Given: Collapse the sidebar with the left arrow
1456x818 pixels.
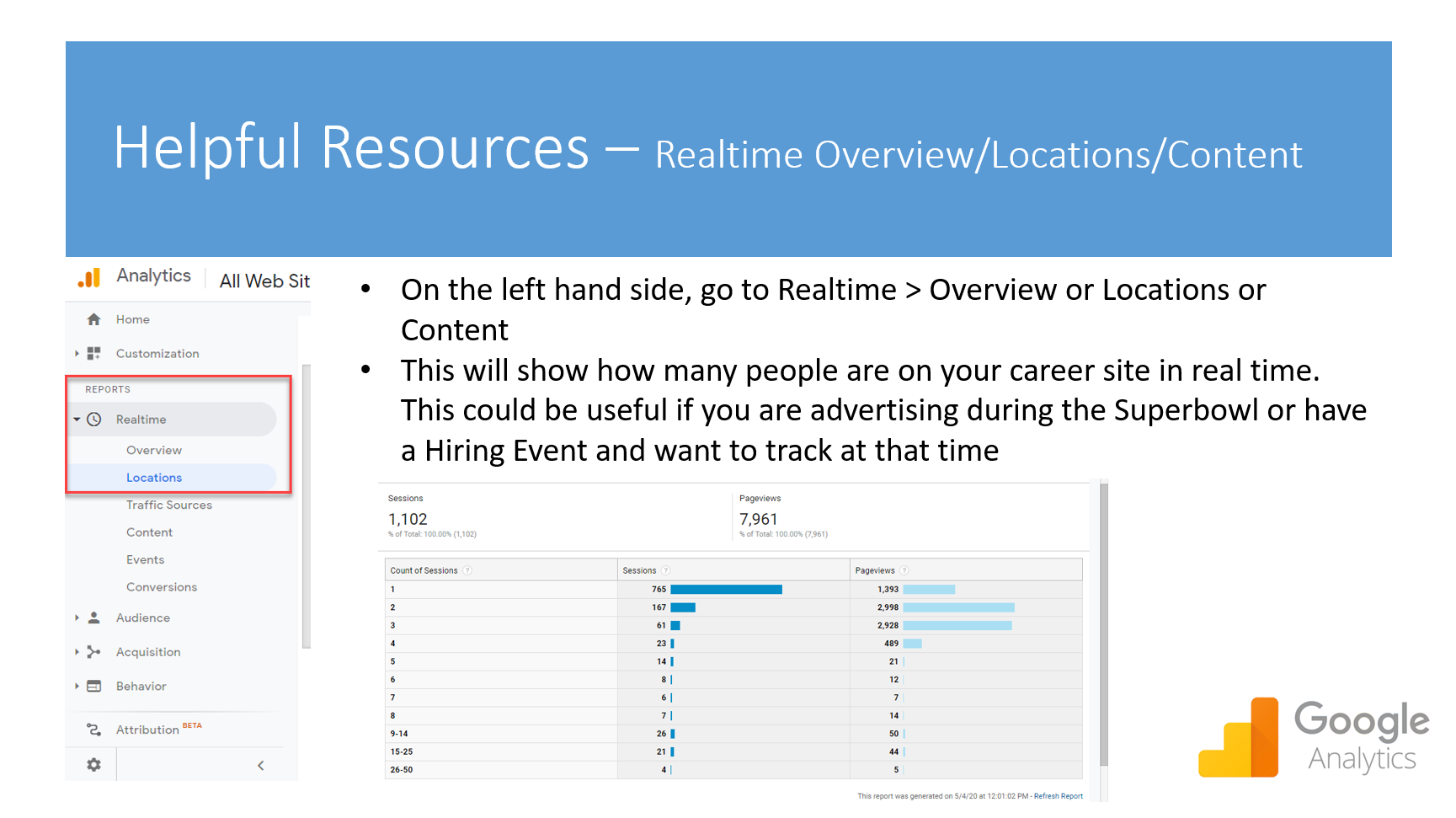Looking at the screenshot, I should click(261, 765).
